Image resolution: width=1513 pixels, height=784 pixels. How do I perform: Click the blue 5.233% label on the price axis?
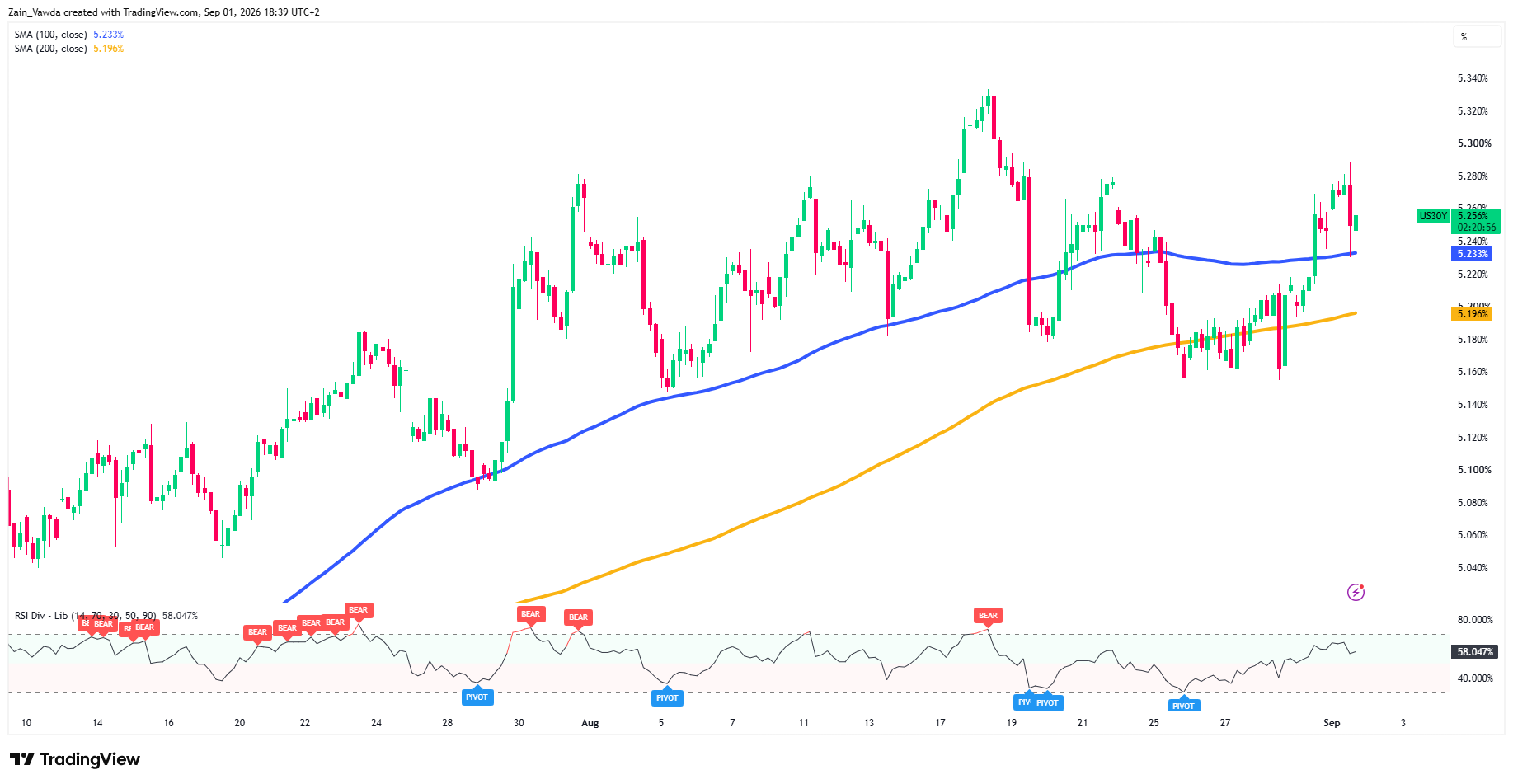point(1472,254)
